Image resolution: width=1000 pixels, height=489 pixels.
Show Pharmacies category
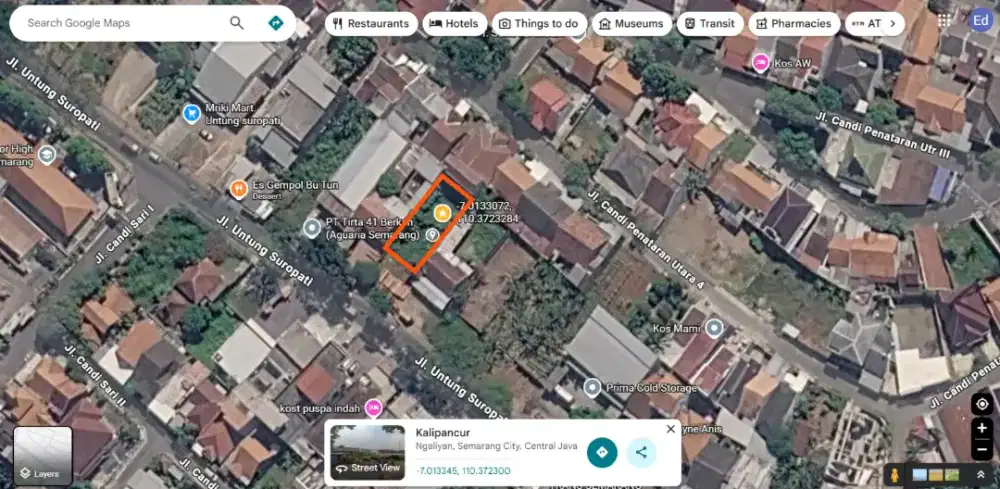[x=793, y=24]
